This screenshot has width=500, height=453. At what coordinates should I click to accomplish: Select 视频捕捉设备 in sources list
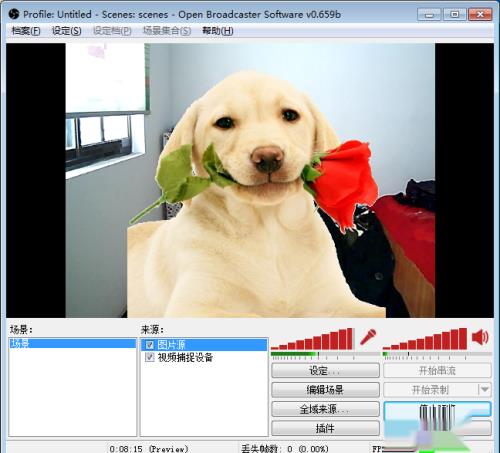click(x=204, y=357)
